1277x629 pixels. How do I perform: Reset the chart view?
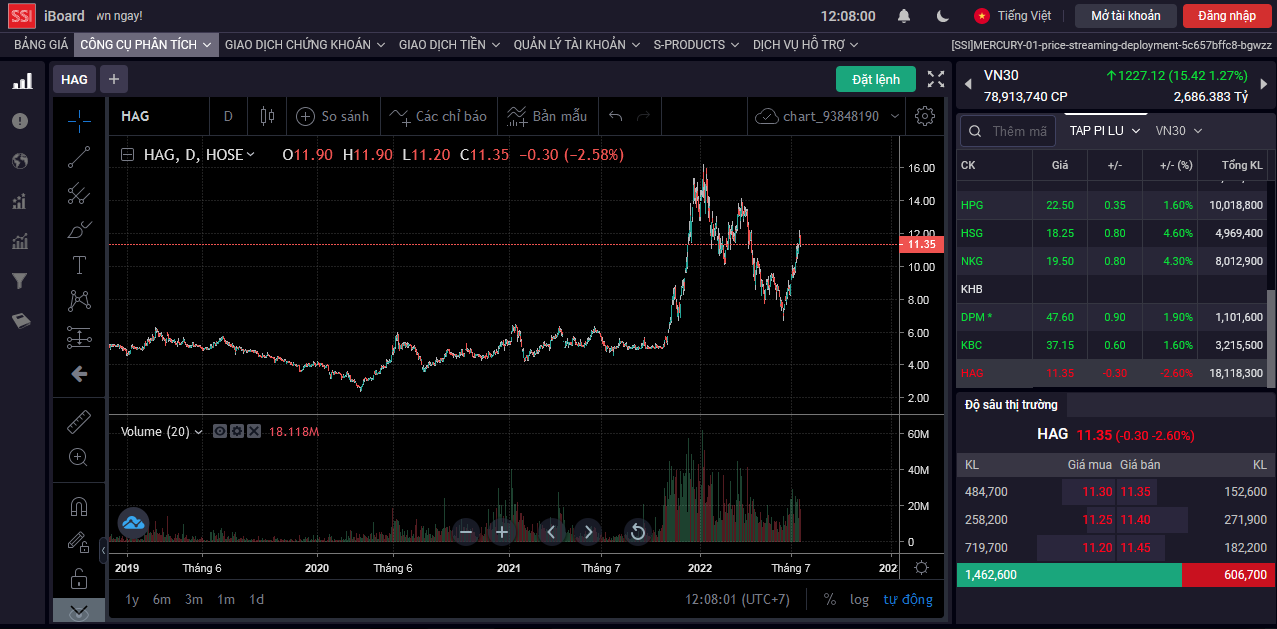[637, 532]
